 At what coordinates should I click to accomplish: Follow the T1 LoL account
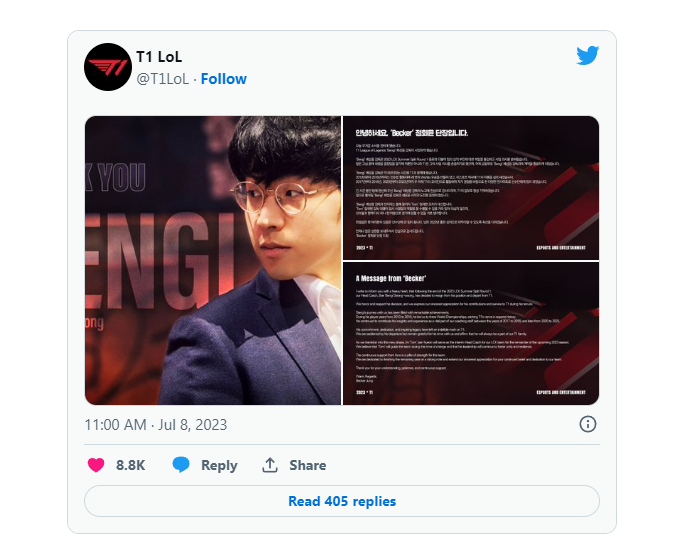tap(223, 79)
